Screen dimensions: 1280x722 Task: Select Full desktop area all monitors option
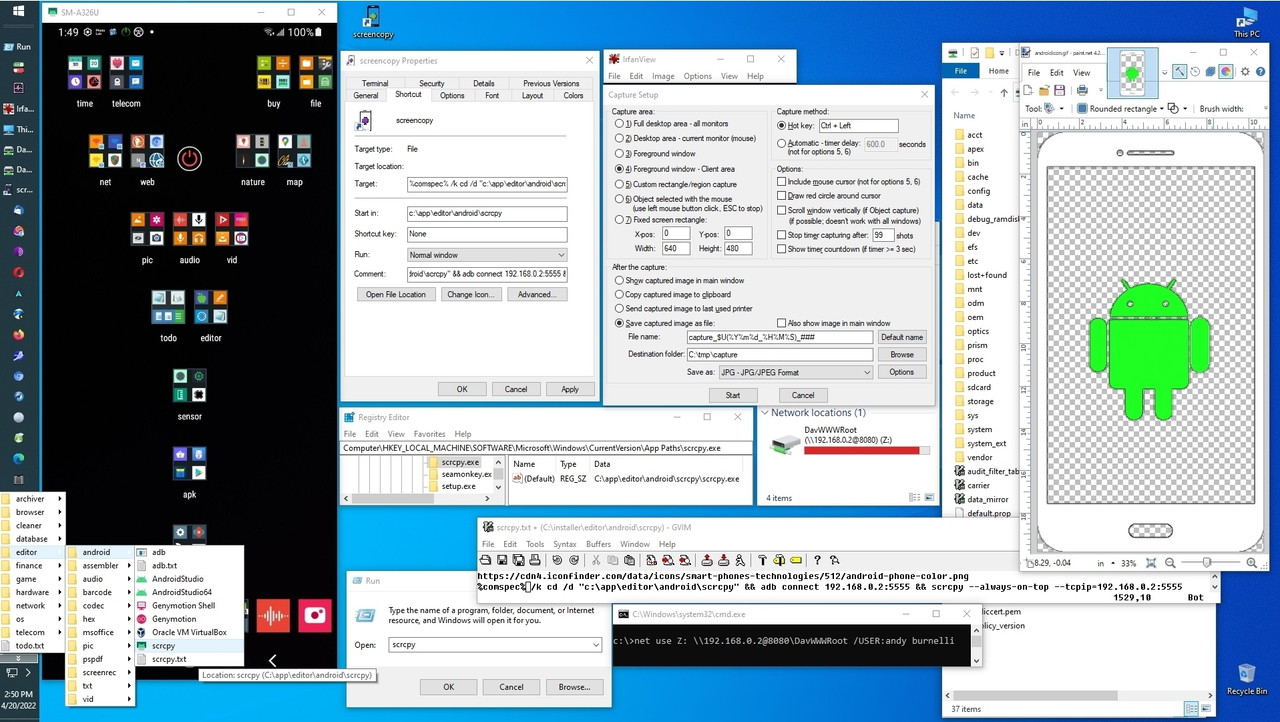pyautogui.click(x=619, y=123)
